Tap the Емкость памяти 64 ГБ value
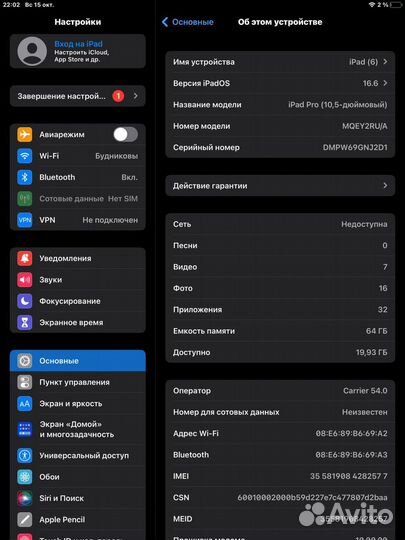 (377, 331)
